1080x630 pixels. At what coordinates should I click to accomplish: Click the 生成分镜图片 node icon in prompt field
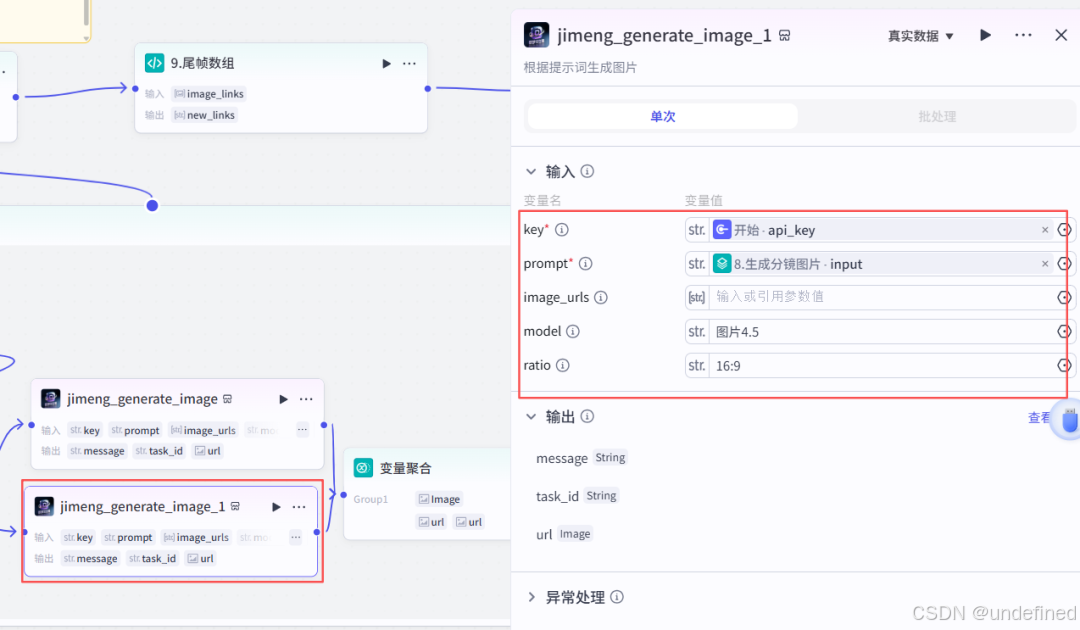[x=722, y=264]
